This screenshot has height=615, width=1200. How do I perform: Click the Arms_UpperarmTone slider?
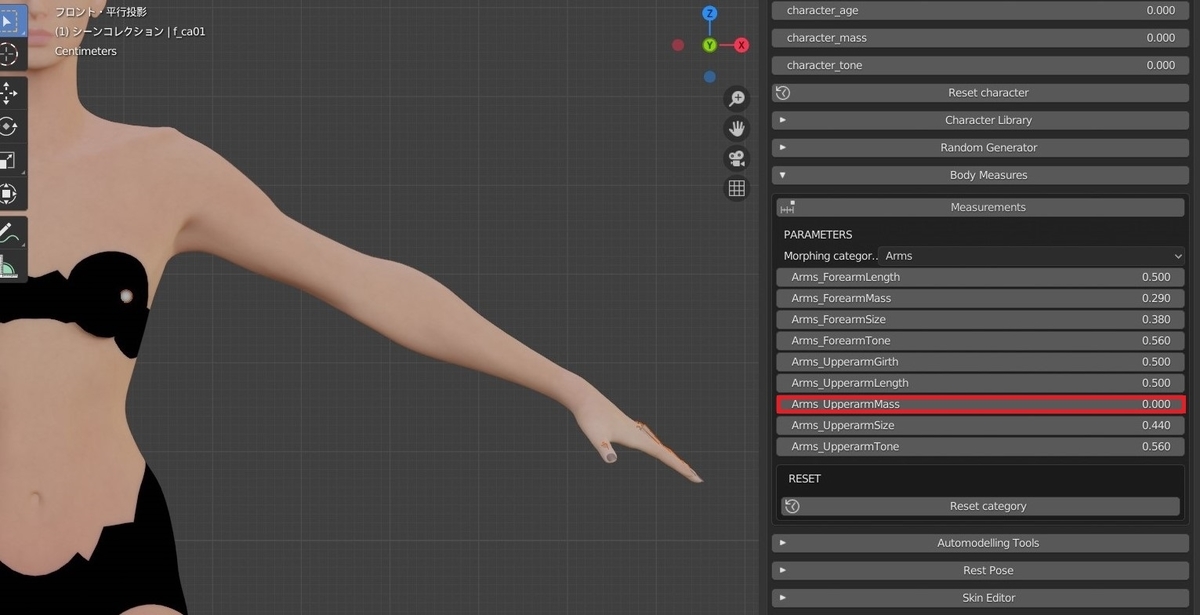tap(980, 446)
